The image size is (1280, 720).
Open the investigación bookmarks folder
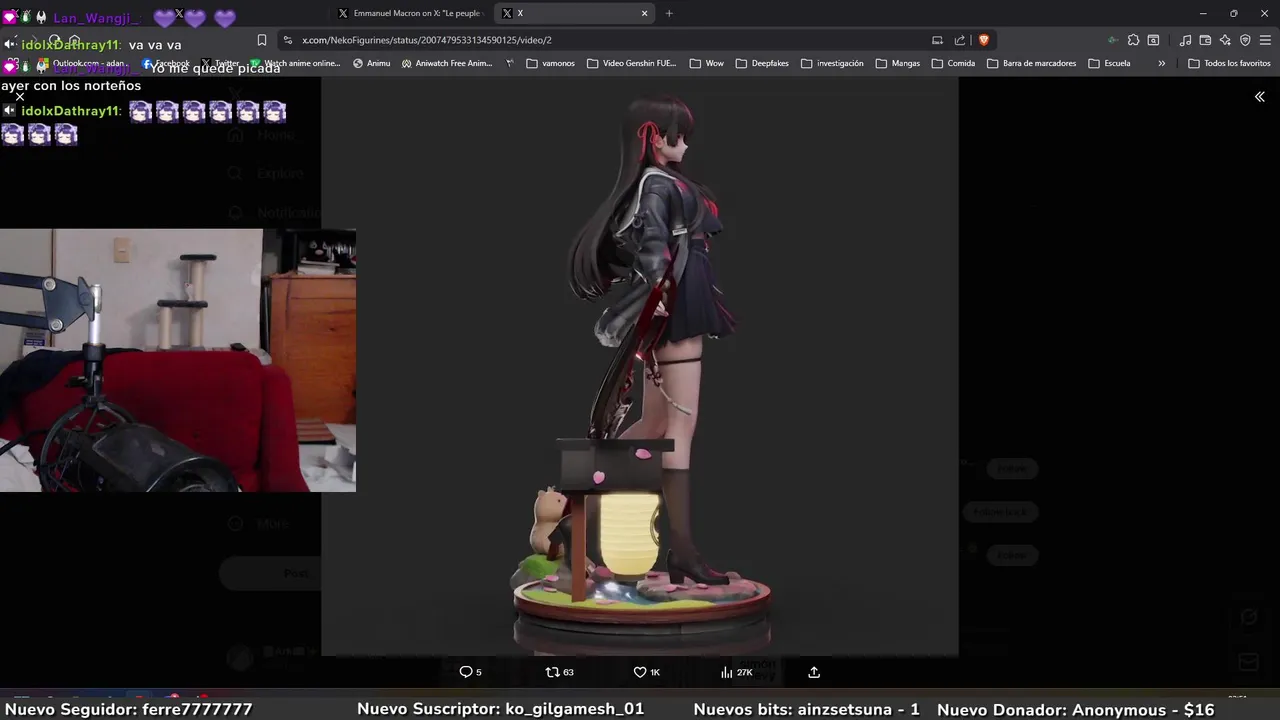pyautogui.click(x=832, y=63)
